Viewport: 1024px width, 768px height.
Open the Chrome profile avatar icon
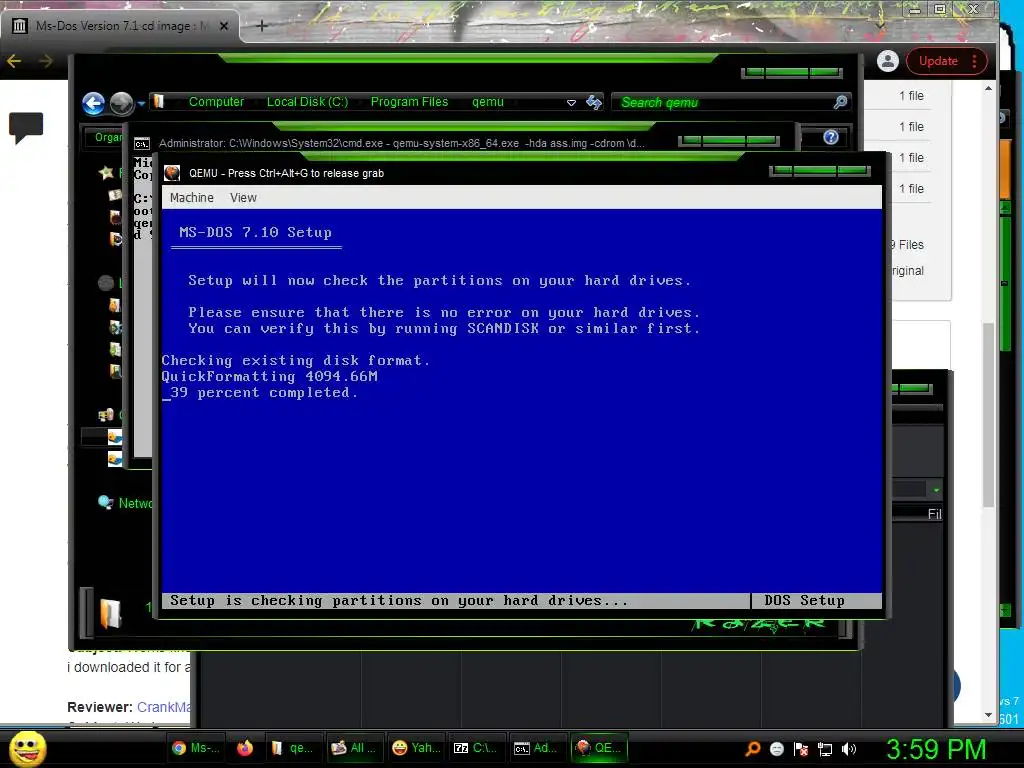pyautogui.click(x=888, y=61)
